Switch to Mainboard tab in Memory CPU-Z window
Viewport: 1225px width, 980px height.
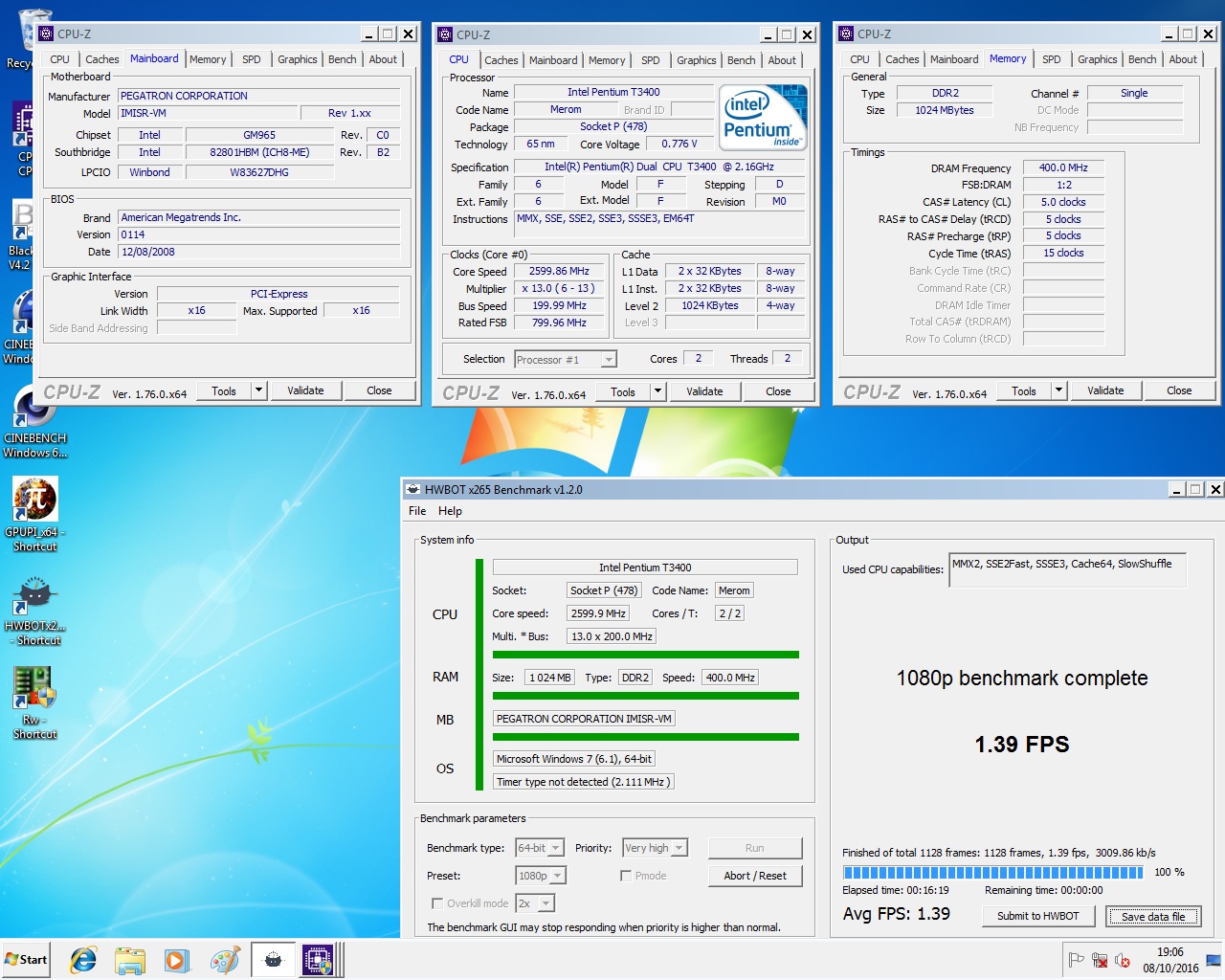954,59
